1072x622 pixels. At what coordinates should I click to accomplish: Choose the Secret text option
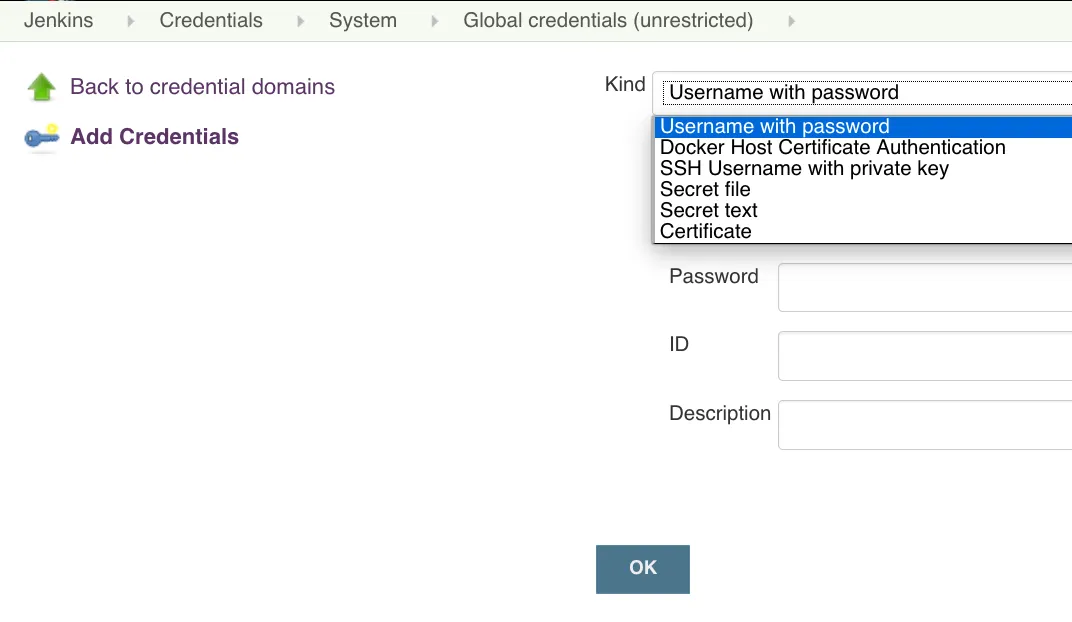point(709,211)
